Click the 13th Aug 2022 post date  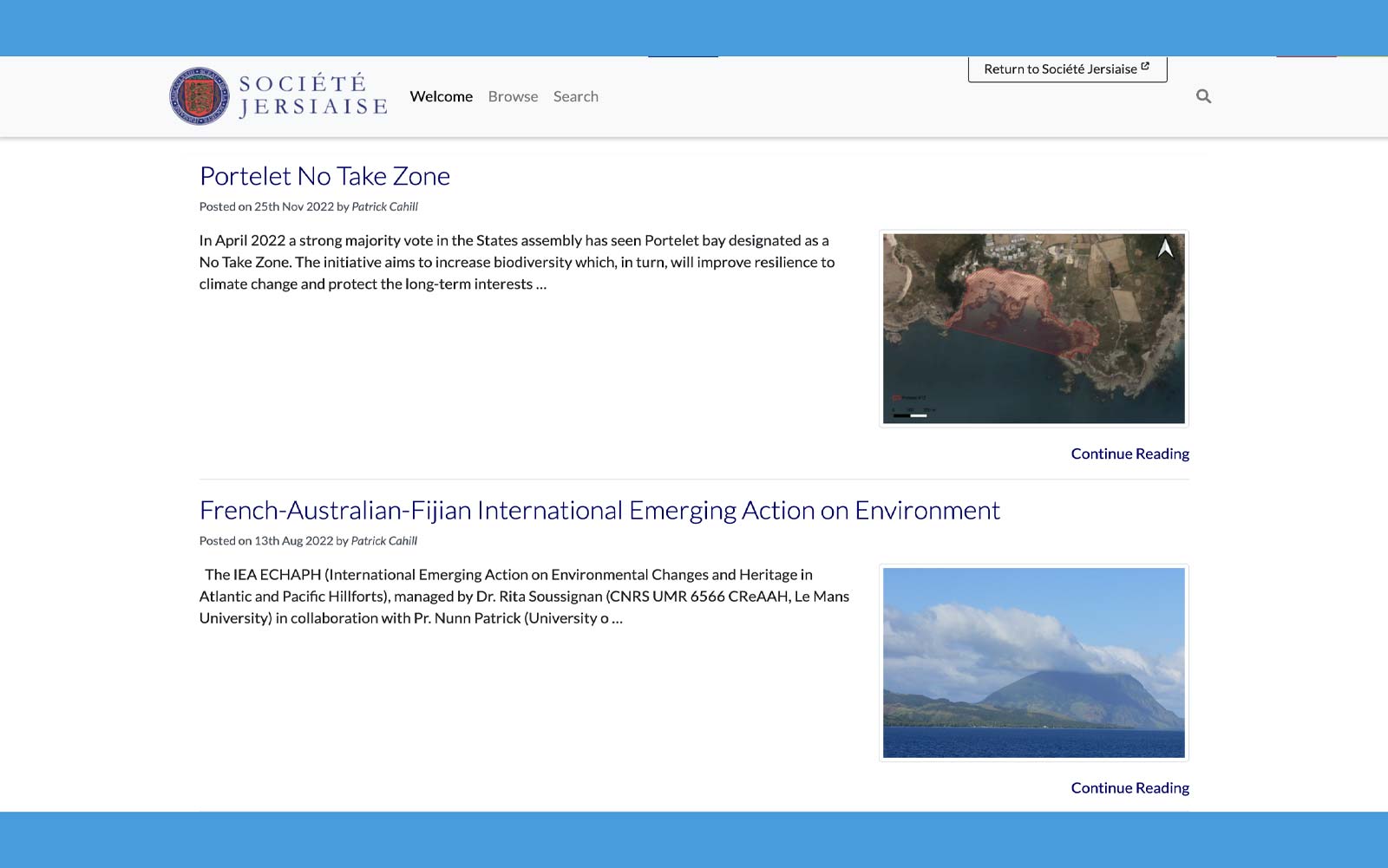(x=293, y=540)
